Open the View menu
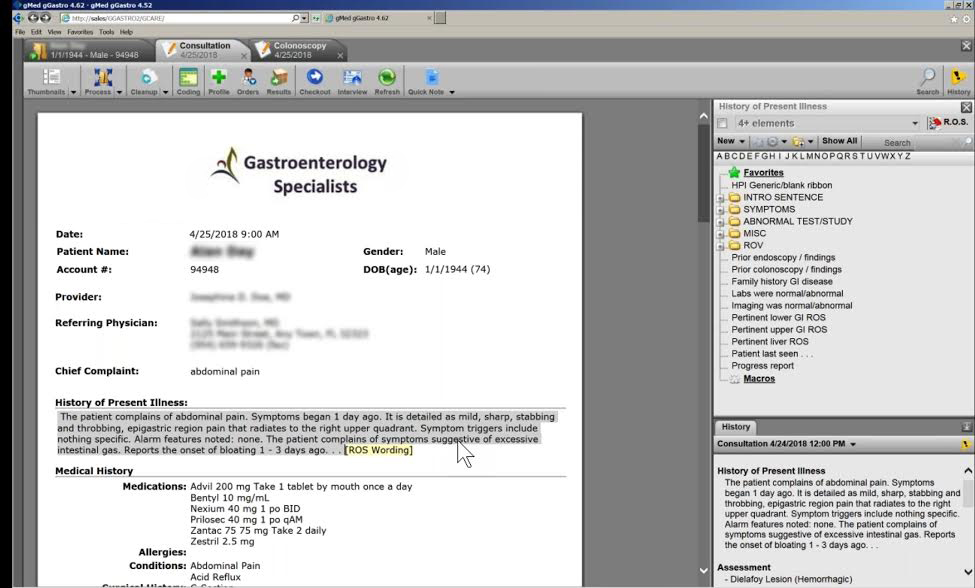 (55, 32)
